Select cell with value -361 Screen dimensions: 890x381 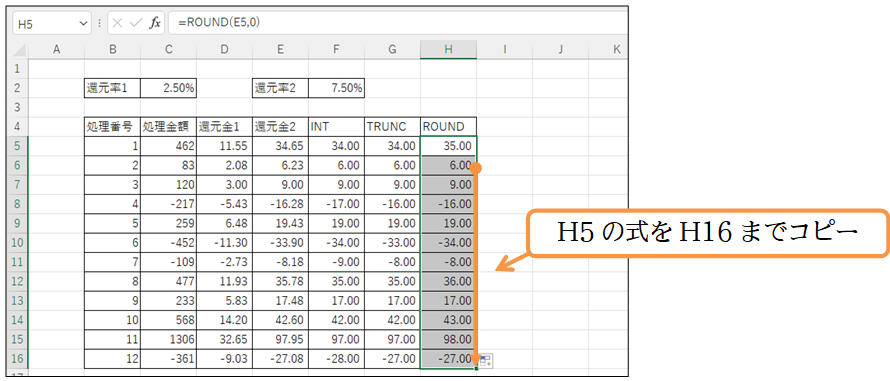tap(169, 358)
